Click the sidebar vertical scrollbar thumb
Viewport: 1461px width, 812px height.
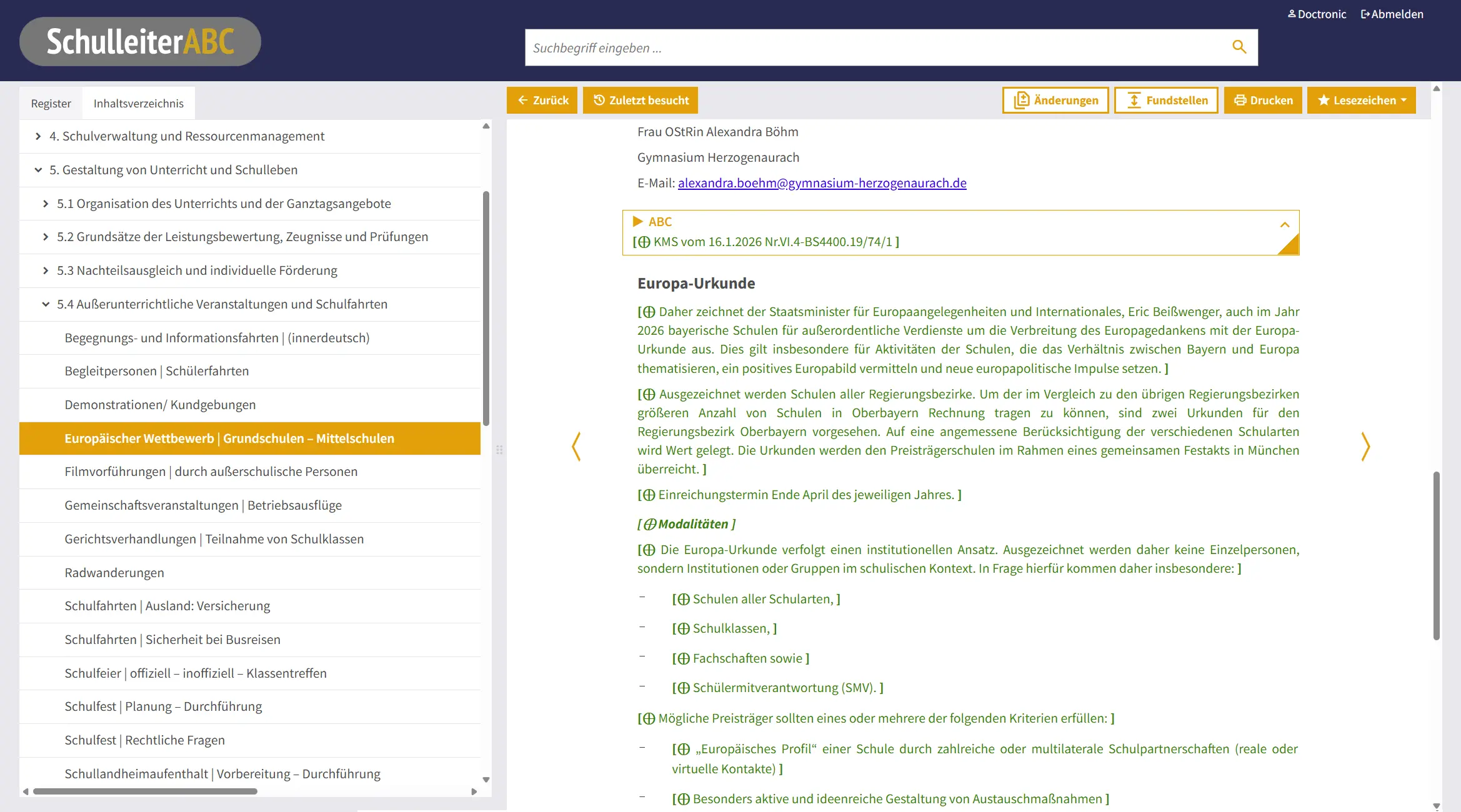(x=486, y=309)
